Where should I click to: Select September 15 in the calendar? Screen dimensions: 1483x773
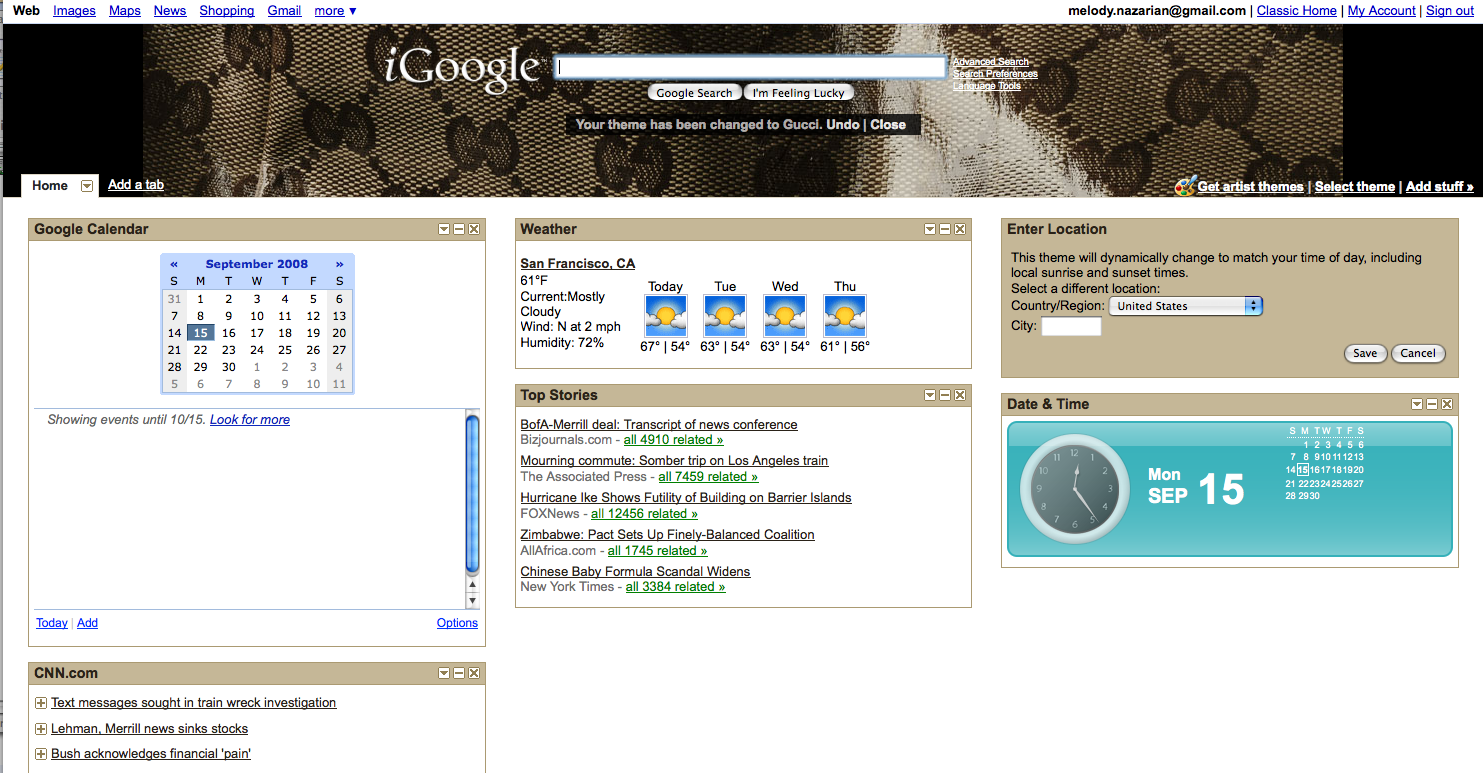point(201,333)
